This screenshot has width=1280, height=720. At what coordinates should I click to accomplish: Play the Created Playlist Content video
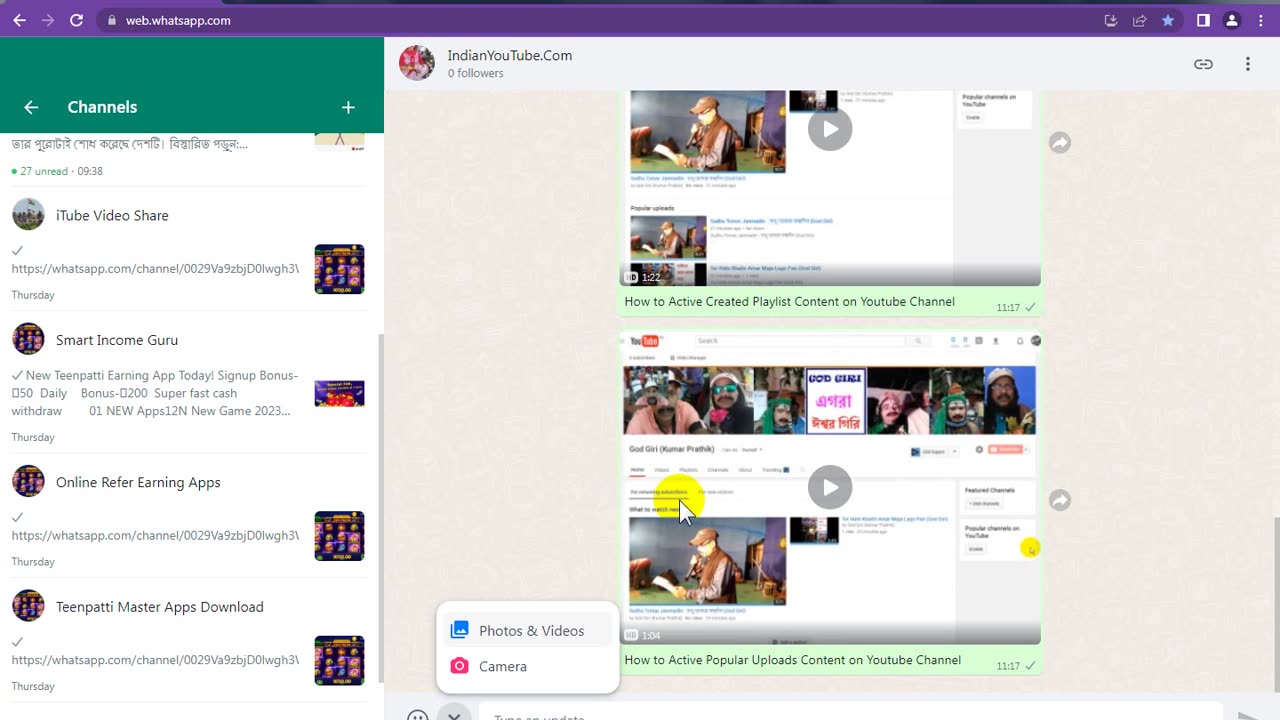coord(830,129)
